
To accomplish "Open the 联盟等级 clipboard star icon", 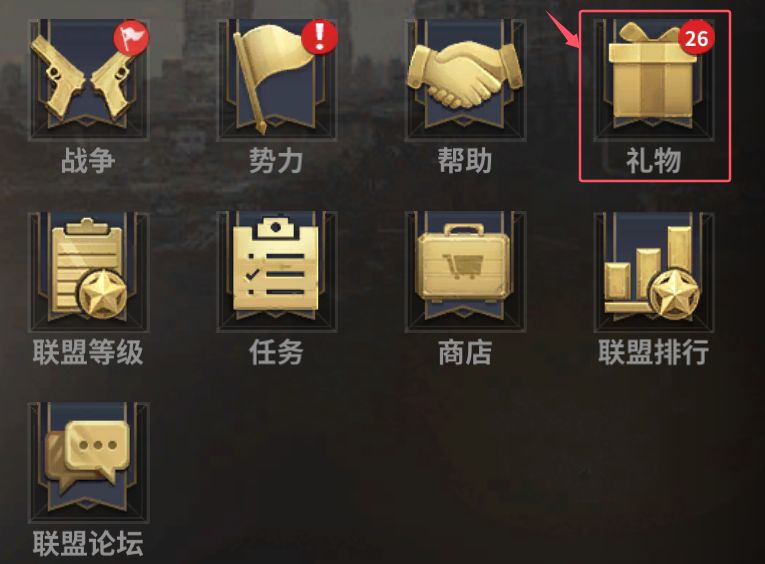I will (x=88, y=272).
